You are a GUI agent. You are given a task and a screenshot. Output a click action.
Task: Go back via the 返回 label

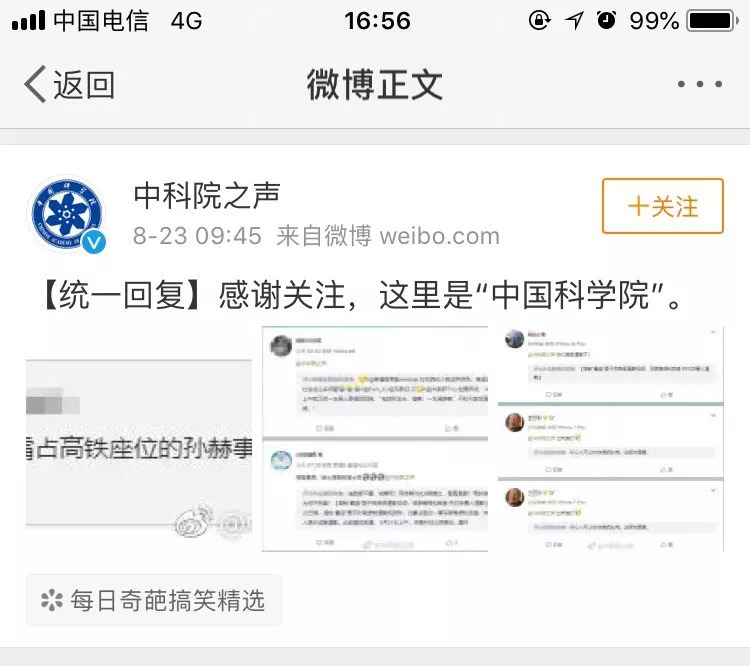(84, 85)
